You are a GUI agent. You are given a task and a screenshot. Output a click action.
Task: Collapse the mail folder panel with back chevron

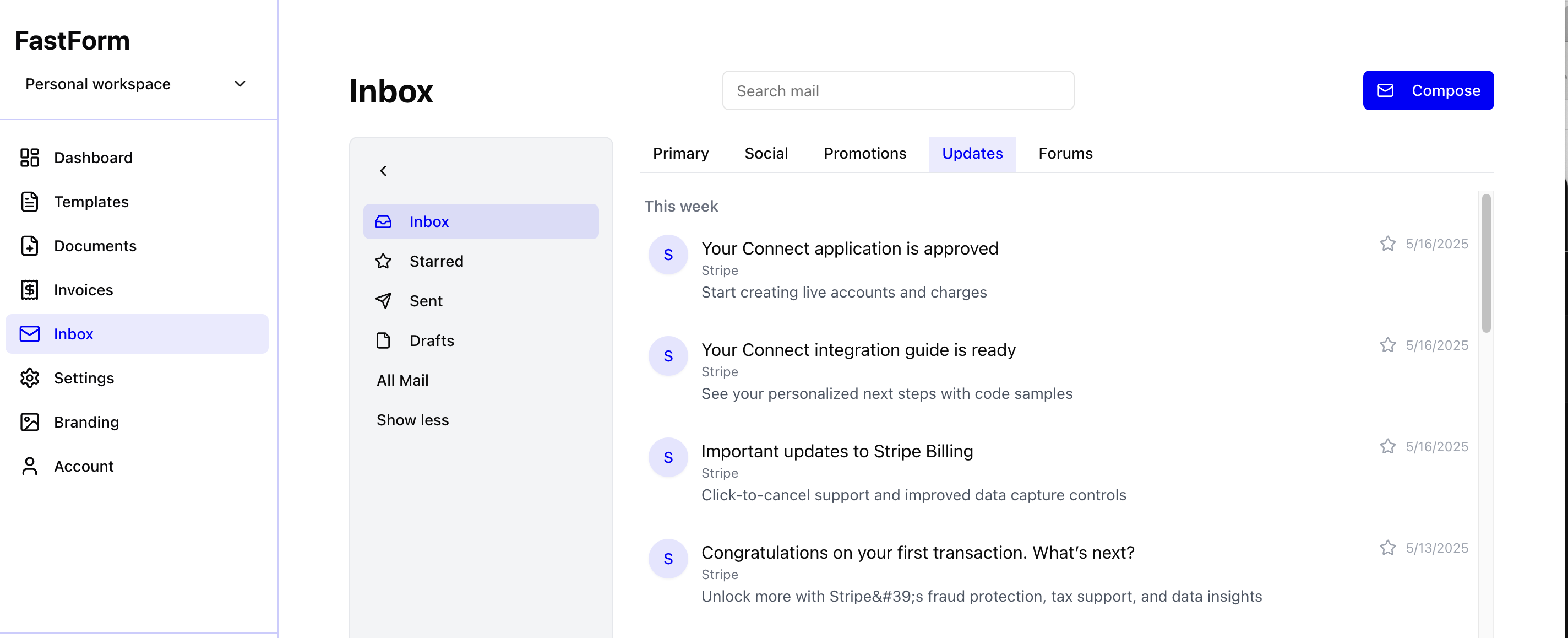pos(383,171)
